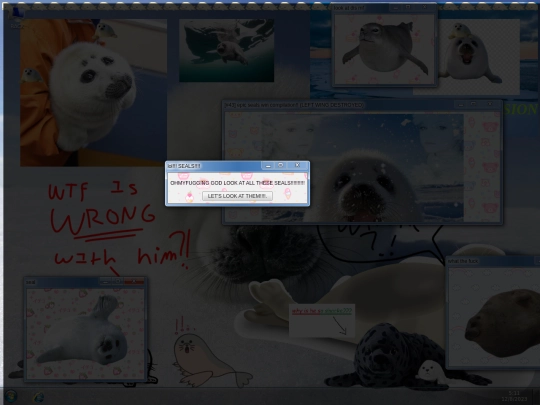Close the lol!!! SEALS!!!! dialog
Image resolution: width=540 pixels, height=405 pixels.
click(298, 166)
